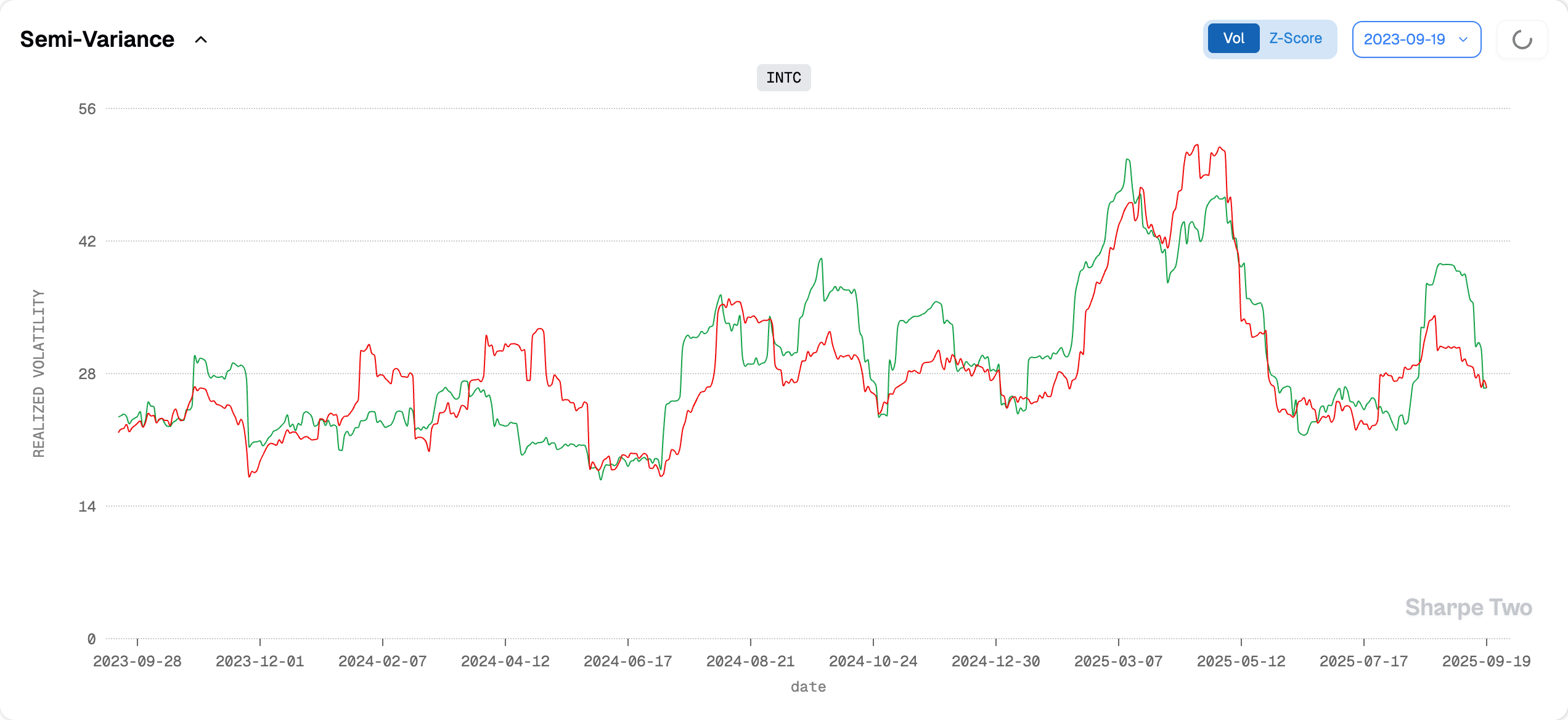Click the date x-axis title
The image size is (1568, 720).
pos(808,687)
